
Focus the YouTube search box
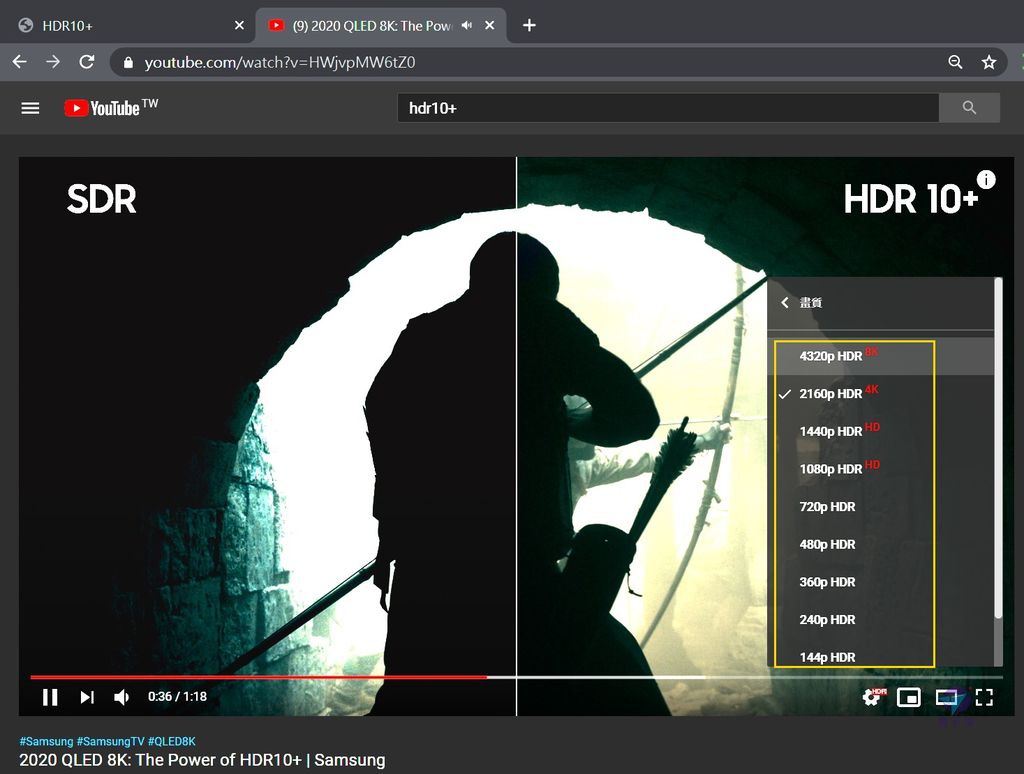coord(667,108)
